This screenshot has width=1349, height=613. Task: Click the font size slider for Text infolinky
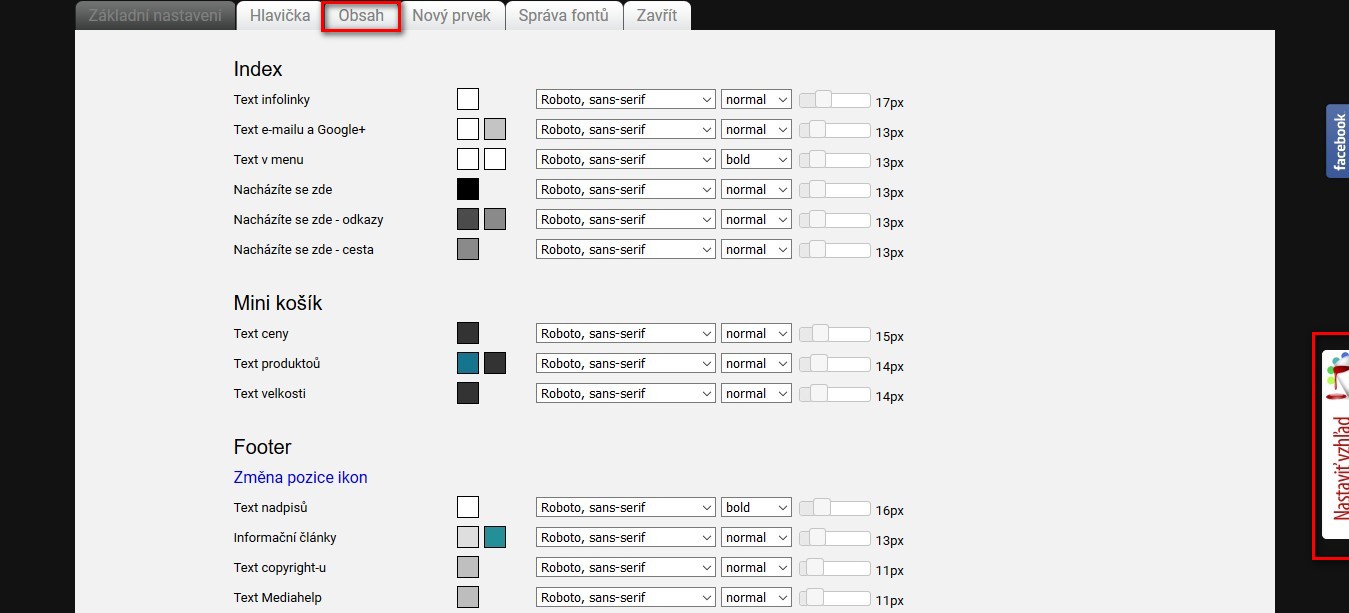pos(834,100)
